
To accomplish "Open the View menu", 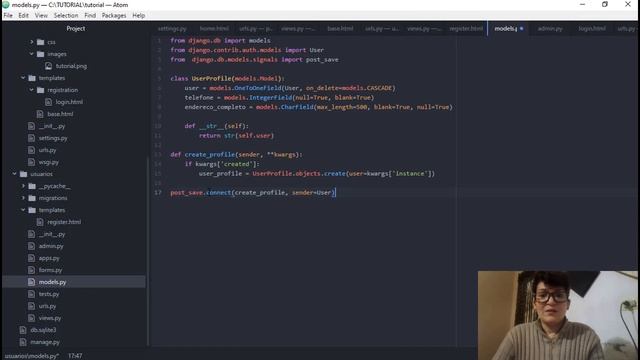I will (x=41, y=16).
